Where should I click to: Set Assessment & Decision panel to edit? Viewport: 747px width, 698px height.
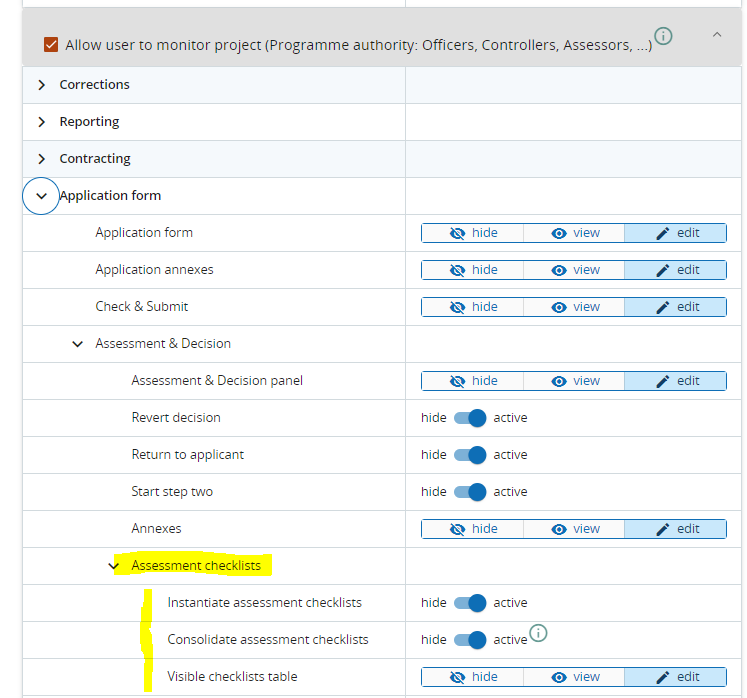coord(675,381)
